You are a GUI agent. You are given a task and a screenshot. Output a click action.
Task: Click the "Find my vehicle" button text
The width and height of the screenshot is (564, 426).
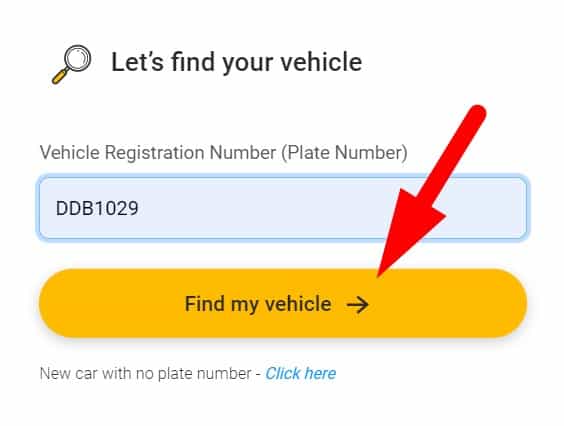point(258,304)
